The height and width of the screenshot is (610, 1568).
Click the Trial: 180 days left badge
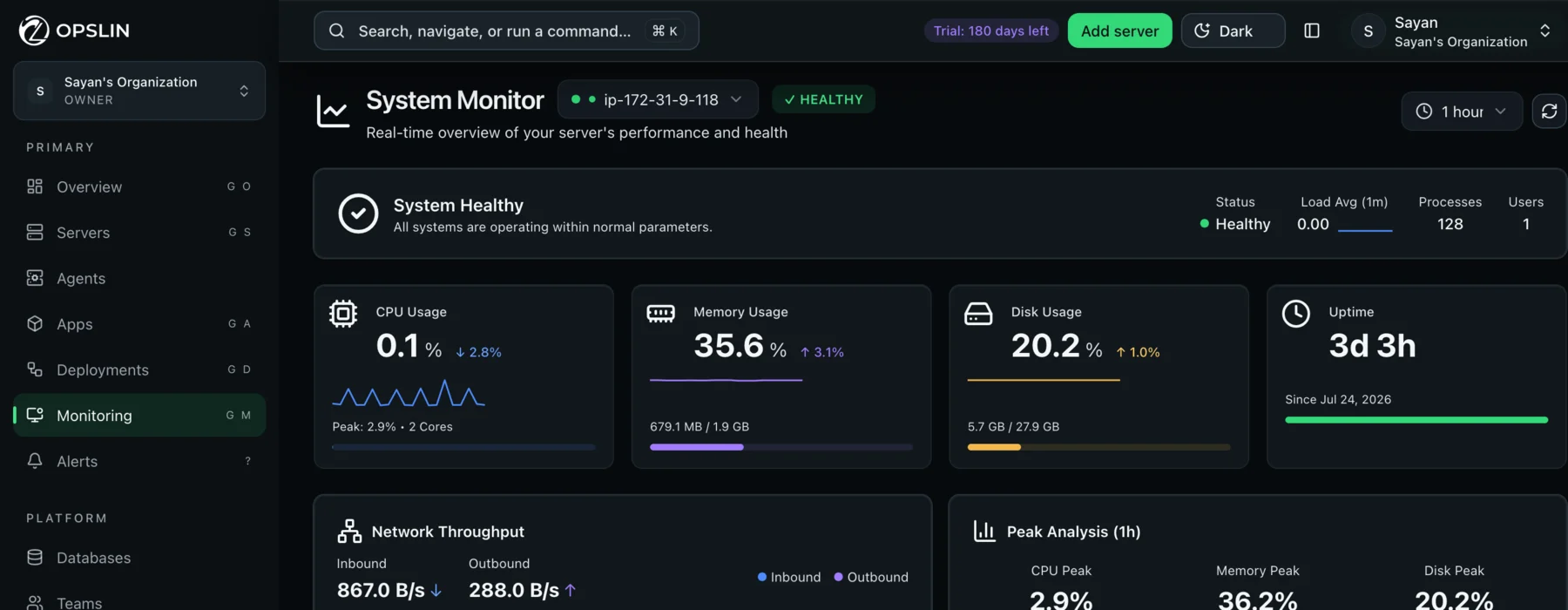click(991, 30)
